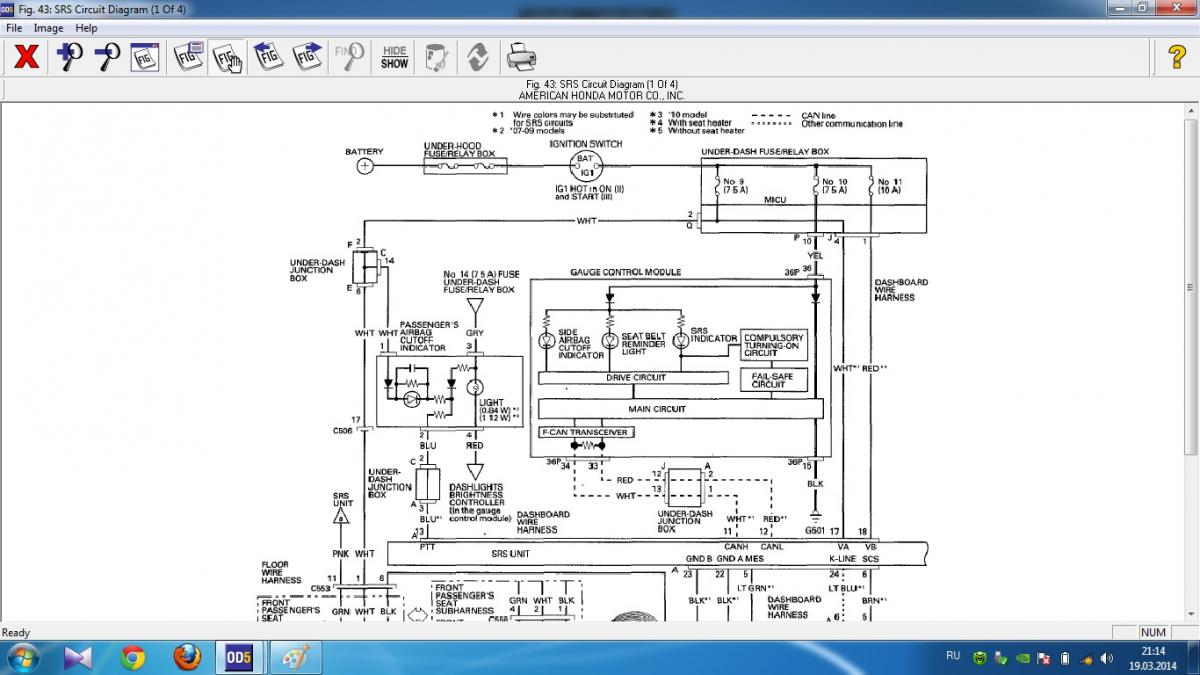Open the Paint taskbar application
The width and height of the screenshot is (1200, 675).
point(296,657)
